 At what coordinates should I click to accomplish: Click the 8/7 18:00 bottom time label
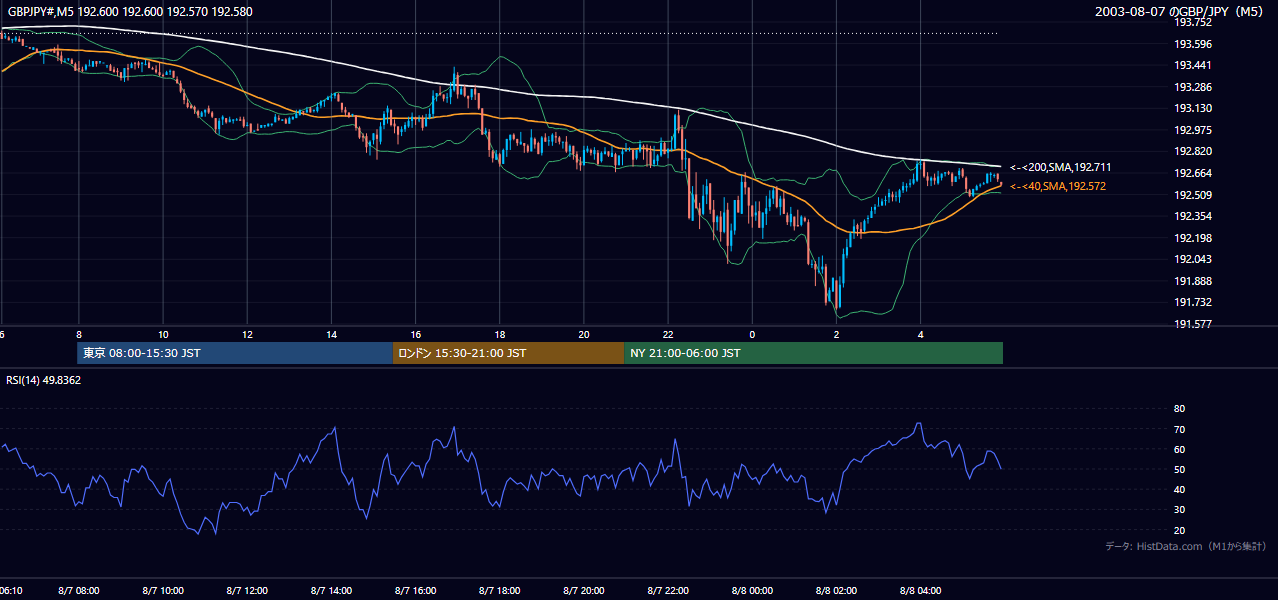501,591
